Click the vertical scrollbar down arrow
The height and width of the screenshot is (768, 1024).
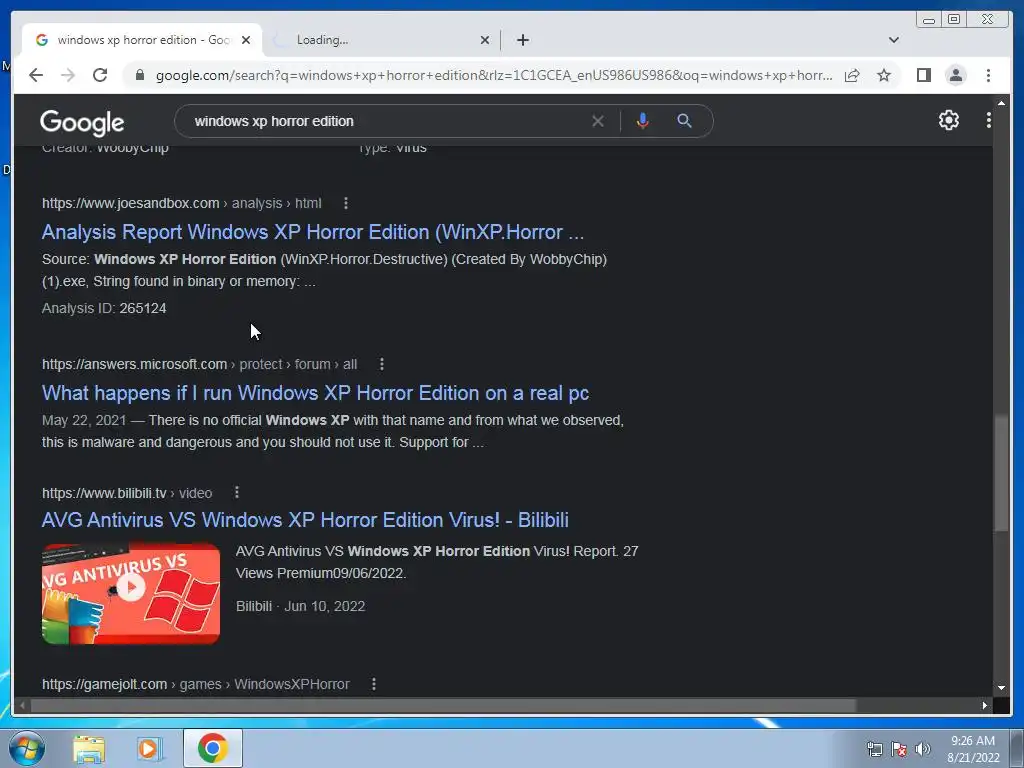click(1001, 688)
